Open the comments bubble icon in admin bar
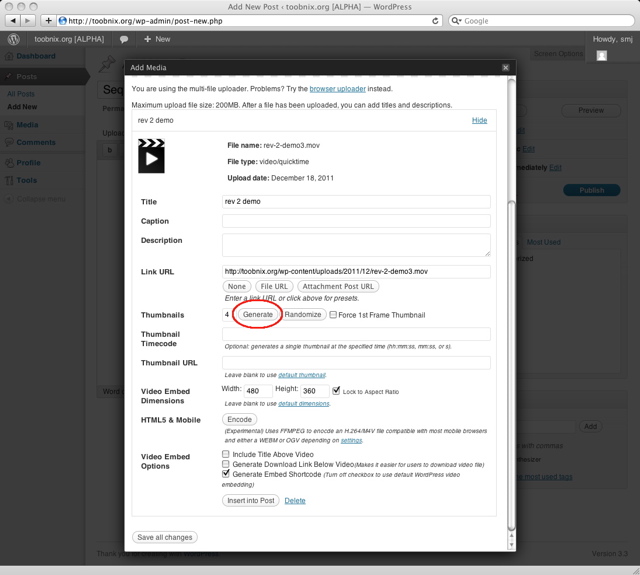 tap(124, 39)
